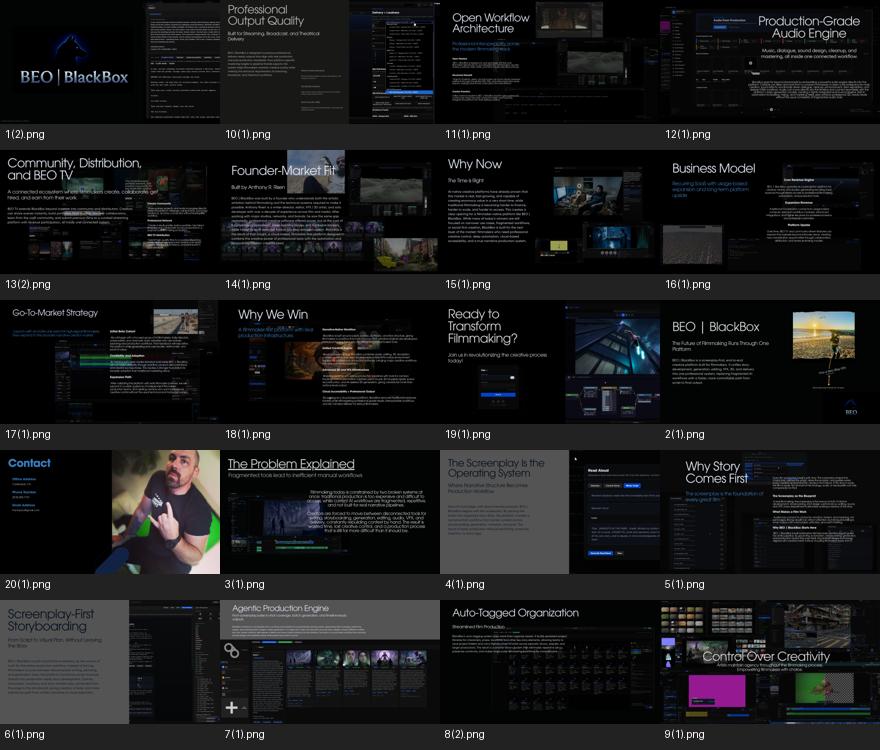The image size is (880, 750).
Task: Select the Control Over Creativity thumbnail
Action: (770, 661)
